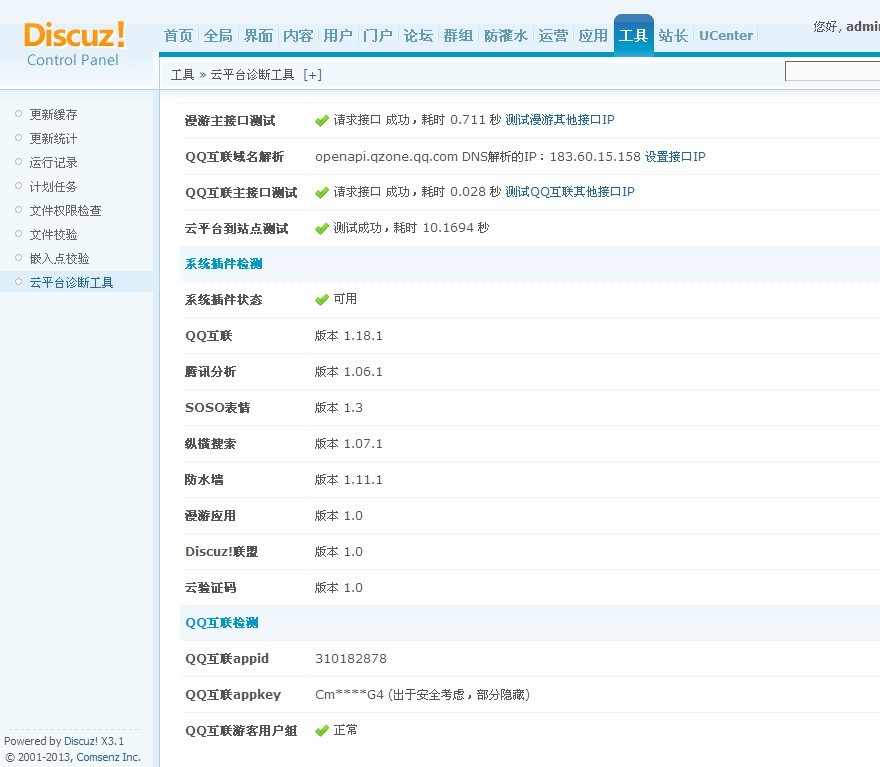Click green checkmark beside 漫游主接口测试 result
The image size is (880, 767).
coord(322,121)
